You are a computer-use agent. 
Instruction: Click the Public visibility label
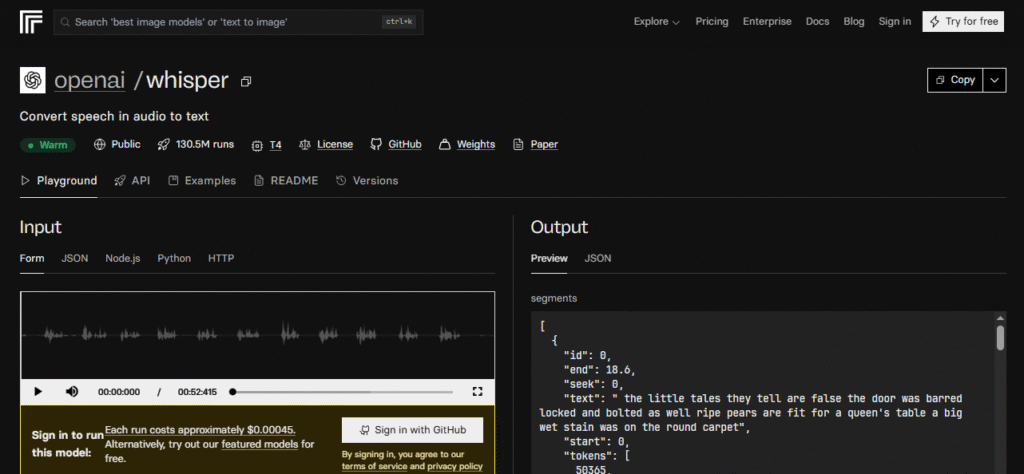(x=118, y=145)
